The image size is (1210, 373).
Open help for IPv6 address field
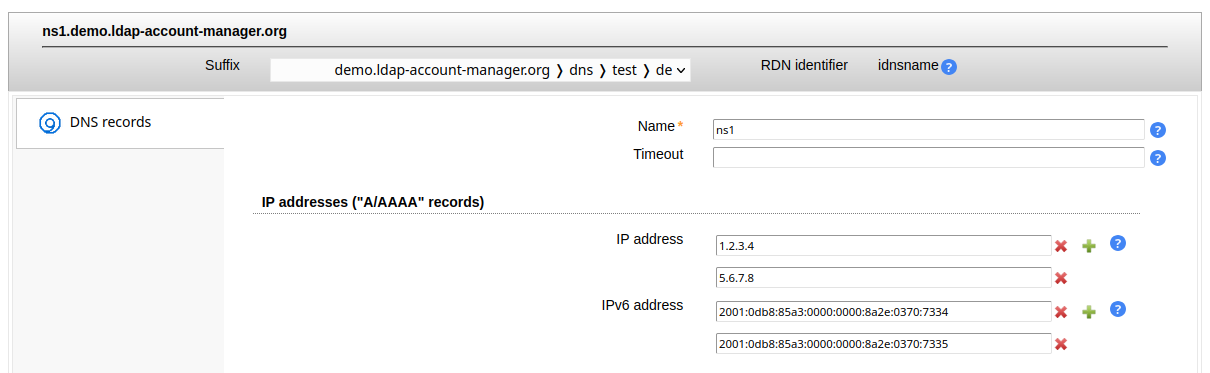[x=1119, y=309]
